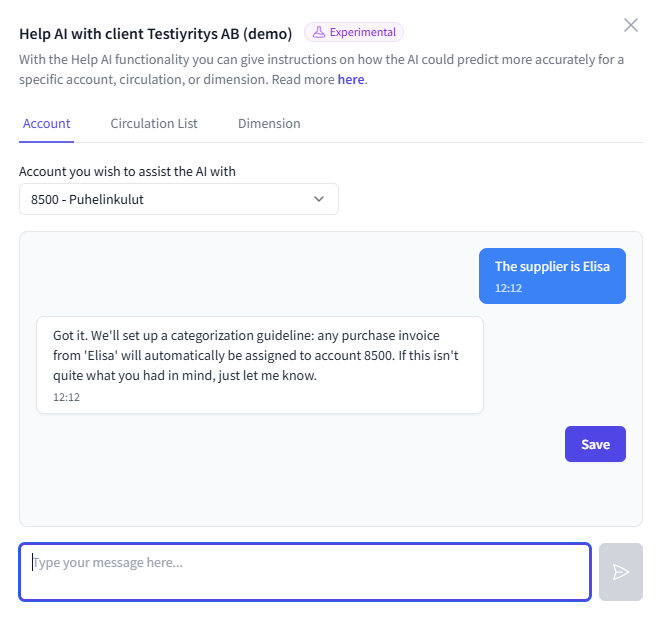Image resolution: width=664 pixels, height=622 pixels.
Task: Open the Dimension tab
Action: (x=269, y=124)
